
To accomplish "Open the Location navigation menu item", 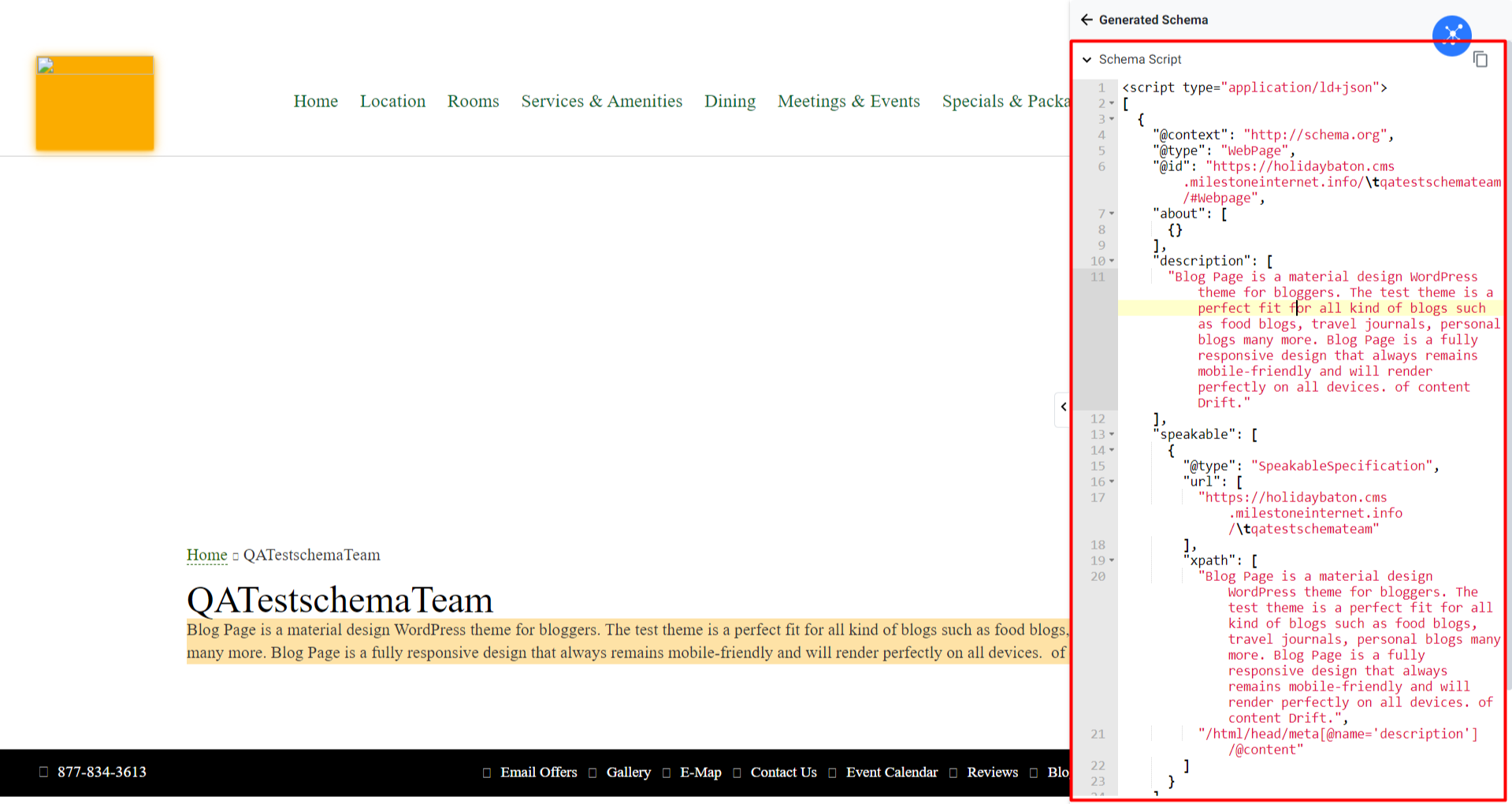I will (x=392, y=101).
